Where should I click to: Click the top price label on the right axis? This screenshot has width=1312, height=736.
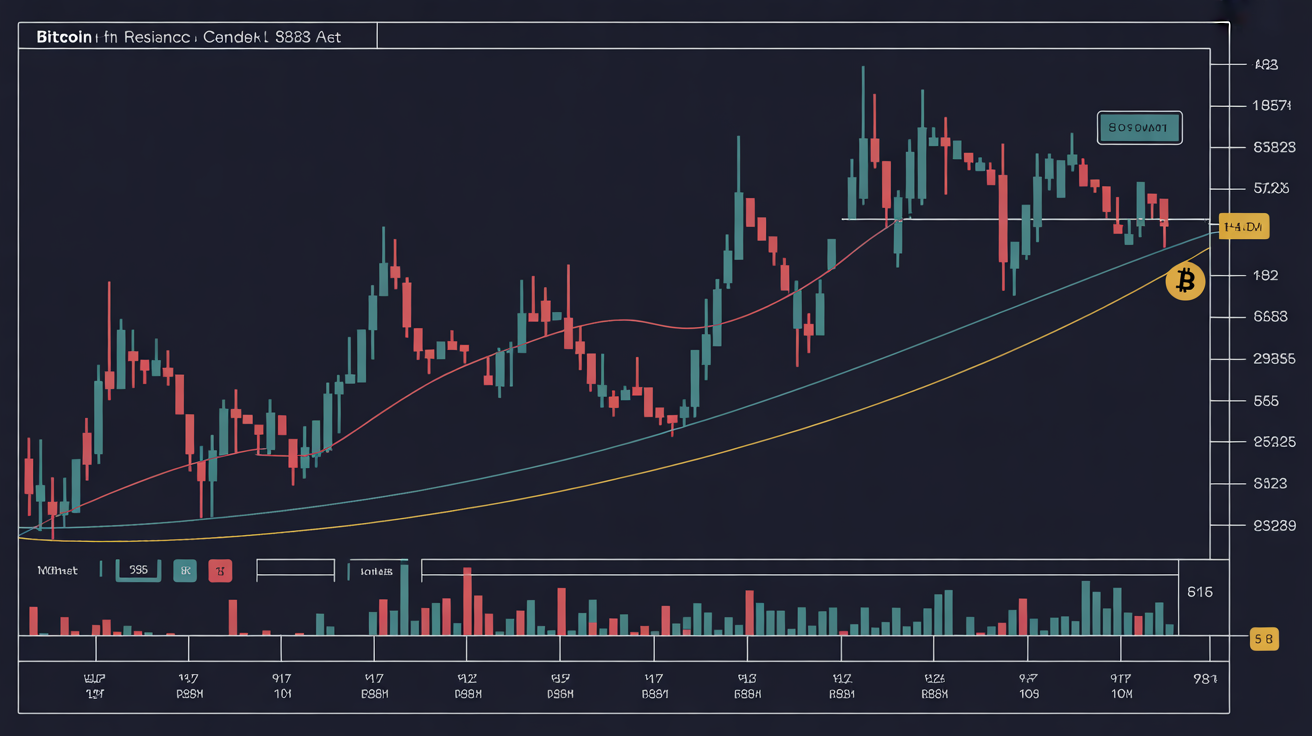pyautogui.click(x=1266, y=64)
